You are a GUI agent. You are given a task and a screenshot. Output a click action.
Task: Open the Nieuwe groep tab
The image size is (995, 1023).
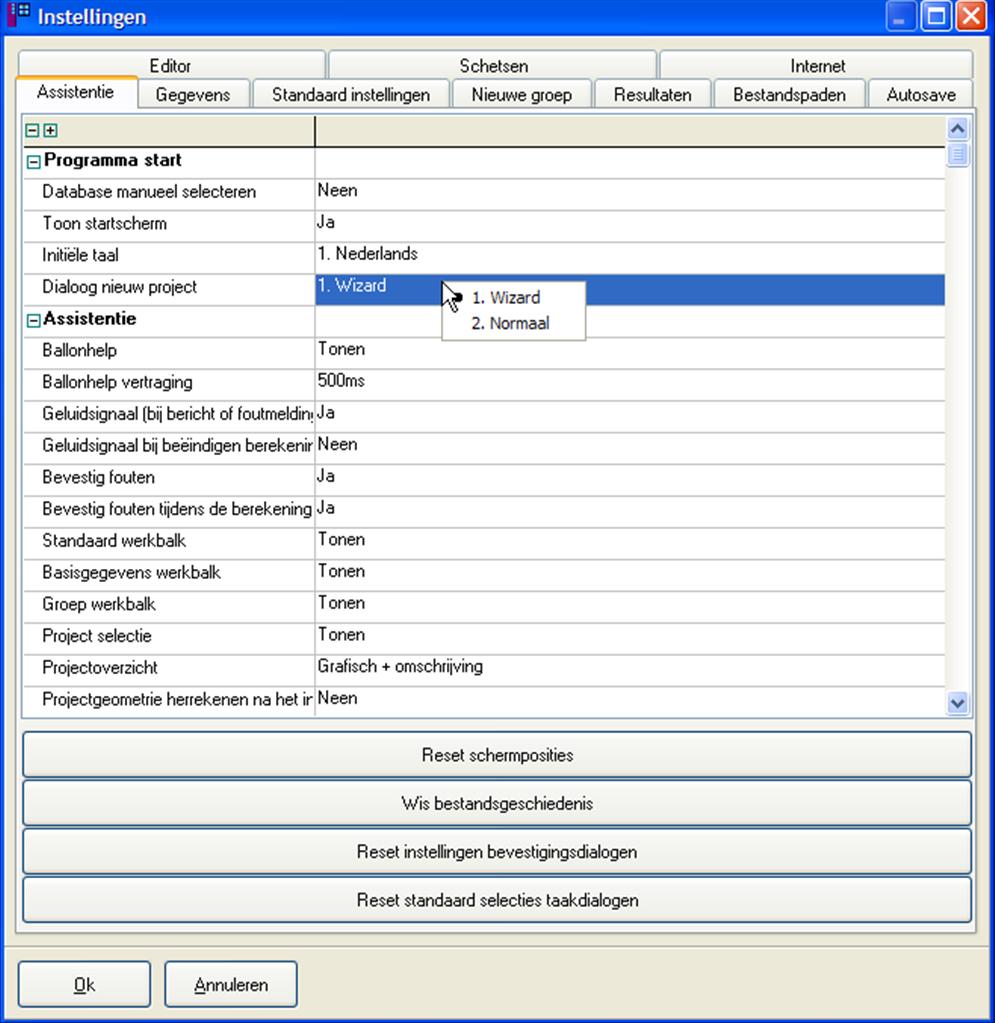click(522, 95)
